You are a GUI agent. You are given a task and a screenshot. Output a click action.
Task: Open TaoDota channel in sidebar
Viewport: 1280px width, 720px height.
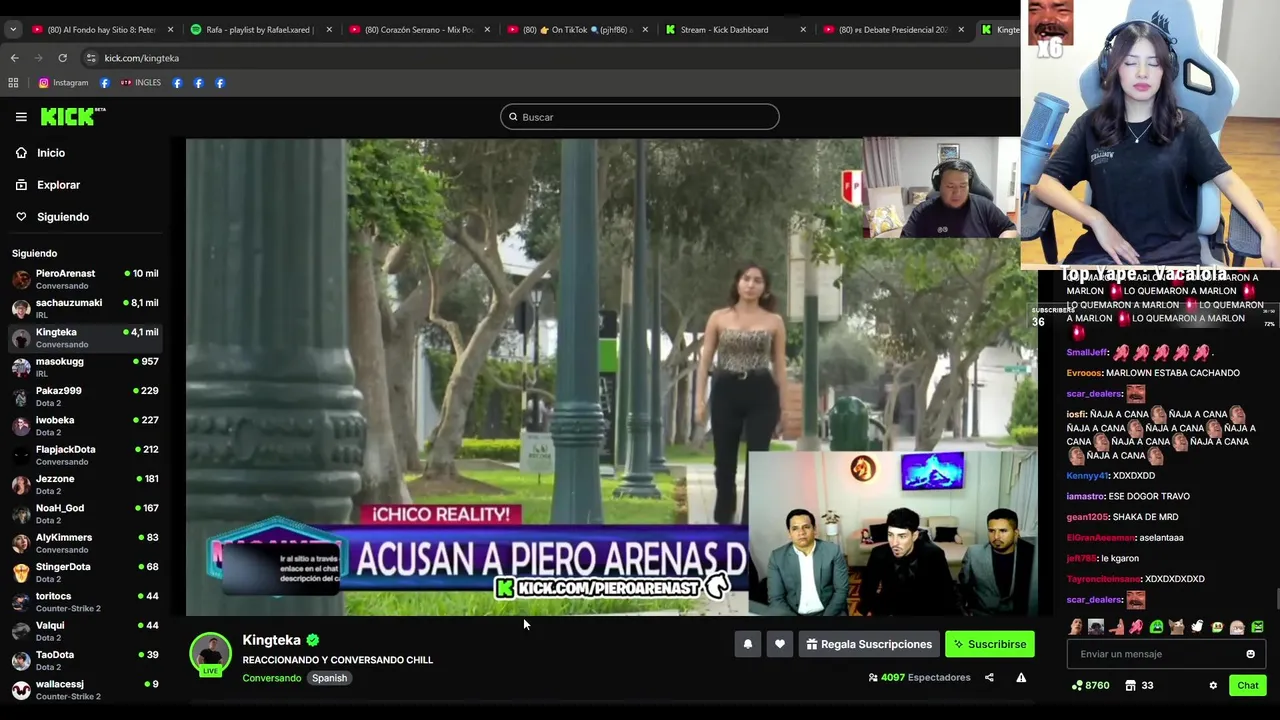(85, 660)
